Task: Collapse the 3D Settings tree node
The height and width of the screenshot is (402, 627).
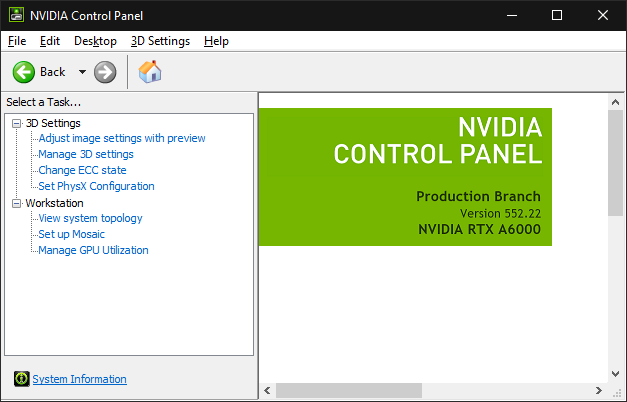Action: click(17, 123)
